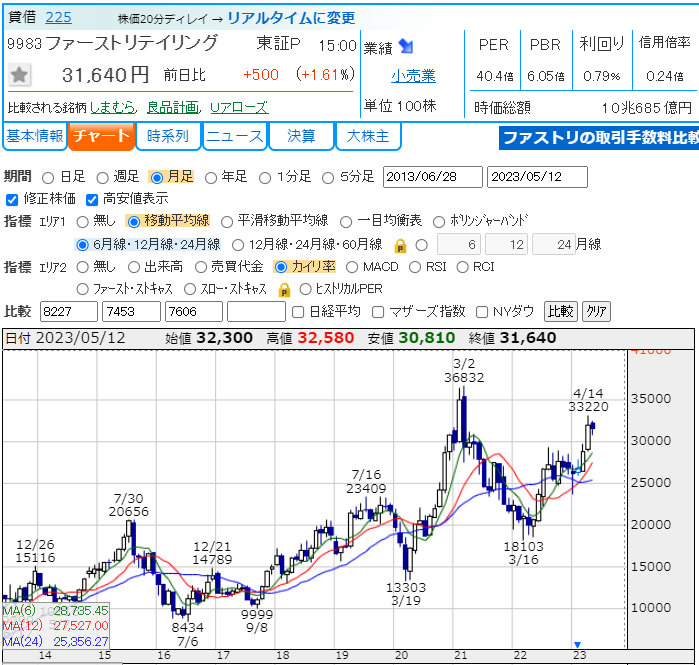Toggle the 高安値表示 checkbox

92,200
